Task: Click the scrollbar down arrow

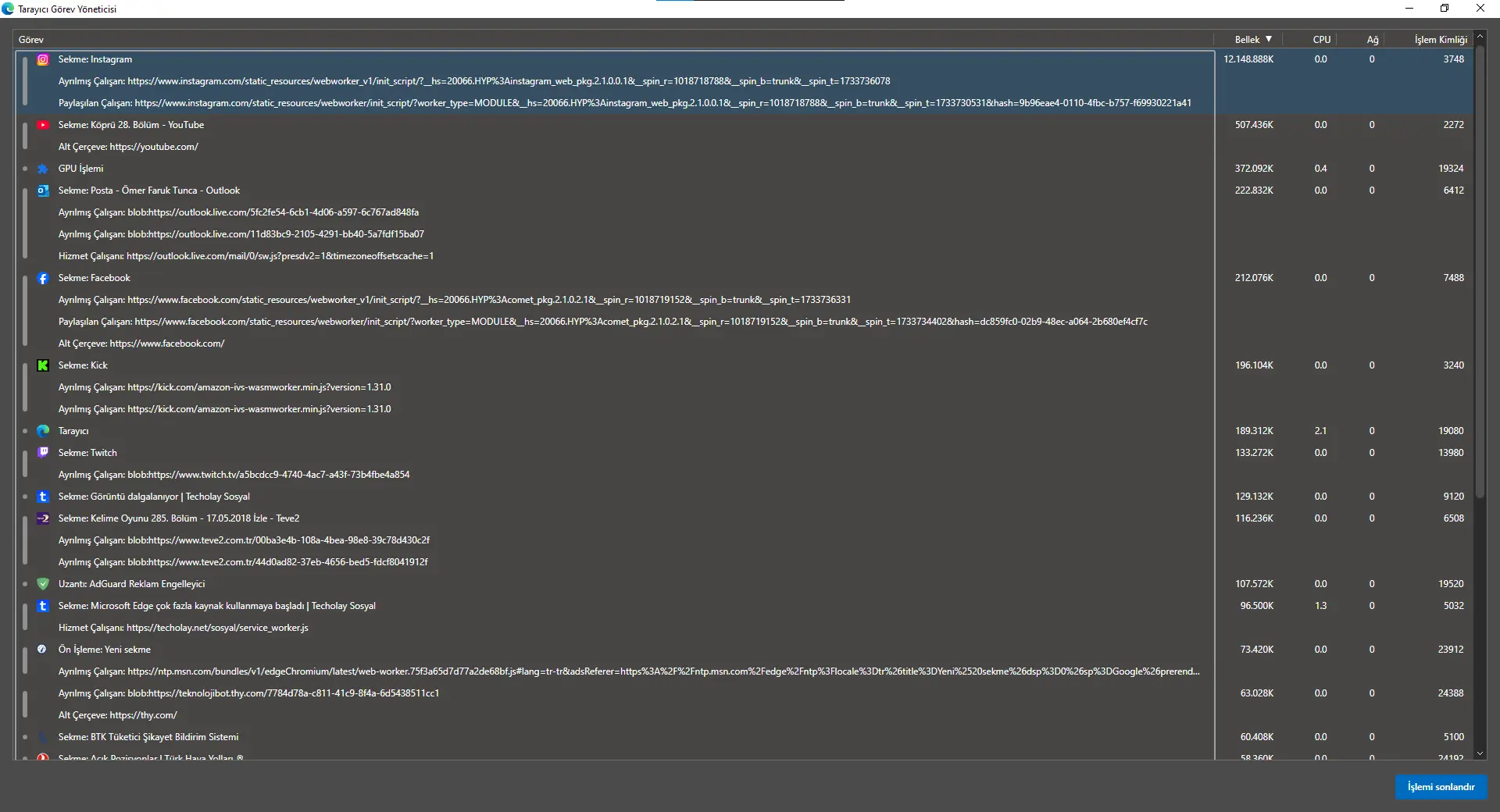Action: coord(1480,754)
